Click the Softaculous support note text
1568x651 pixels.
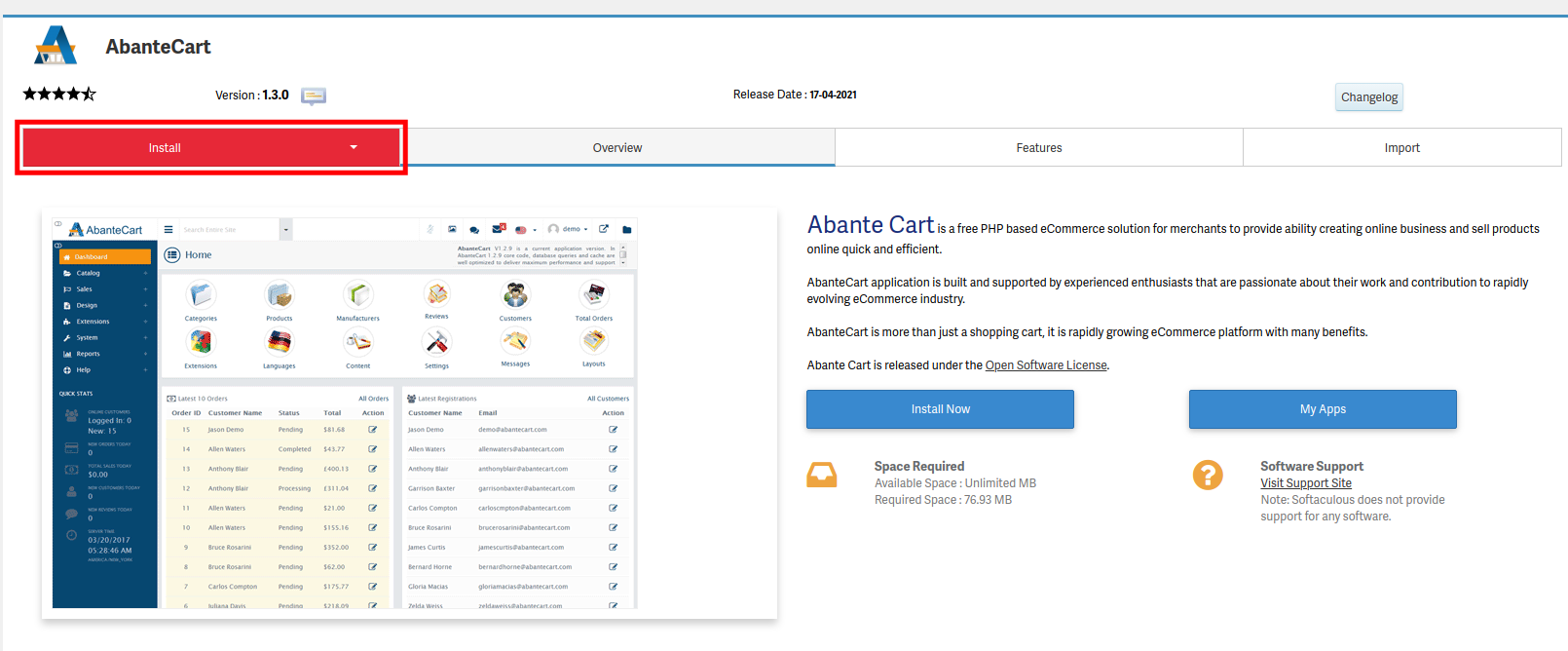pyautogui.click(x=1353, y=508)
